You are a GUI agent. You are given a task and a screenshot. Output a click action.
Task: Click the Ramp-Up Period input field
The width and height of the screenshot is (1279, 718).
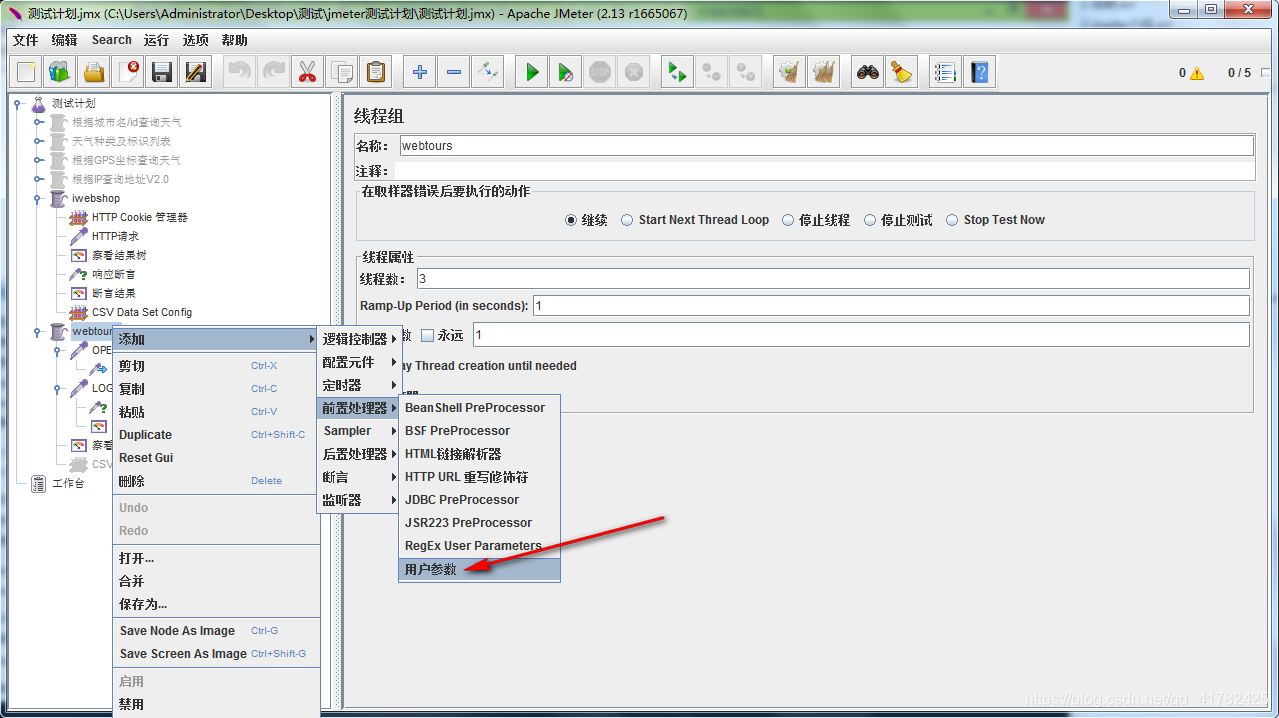(x=891, y=306)
